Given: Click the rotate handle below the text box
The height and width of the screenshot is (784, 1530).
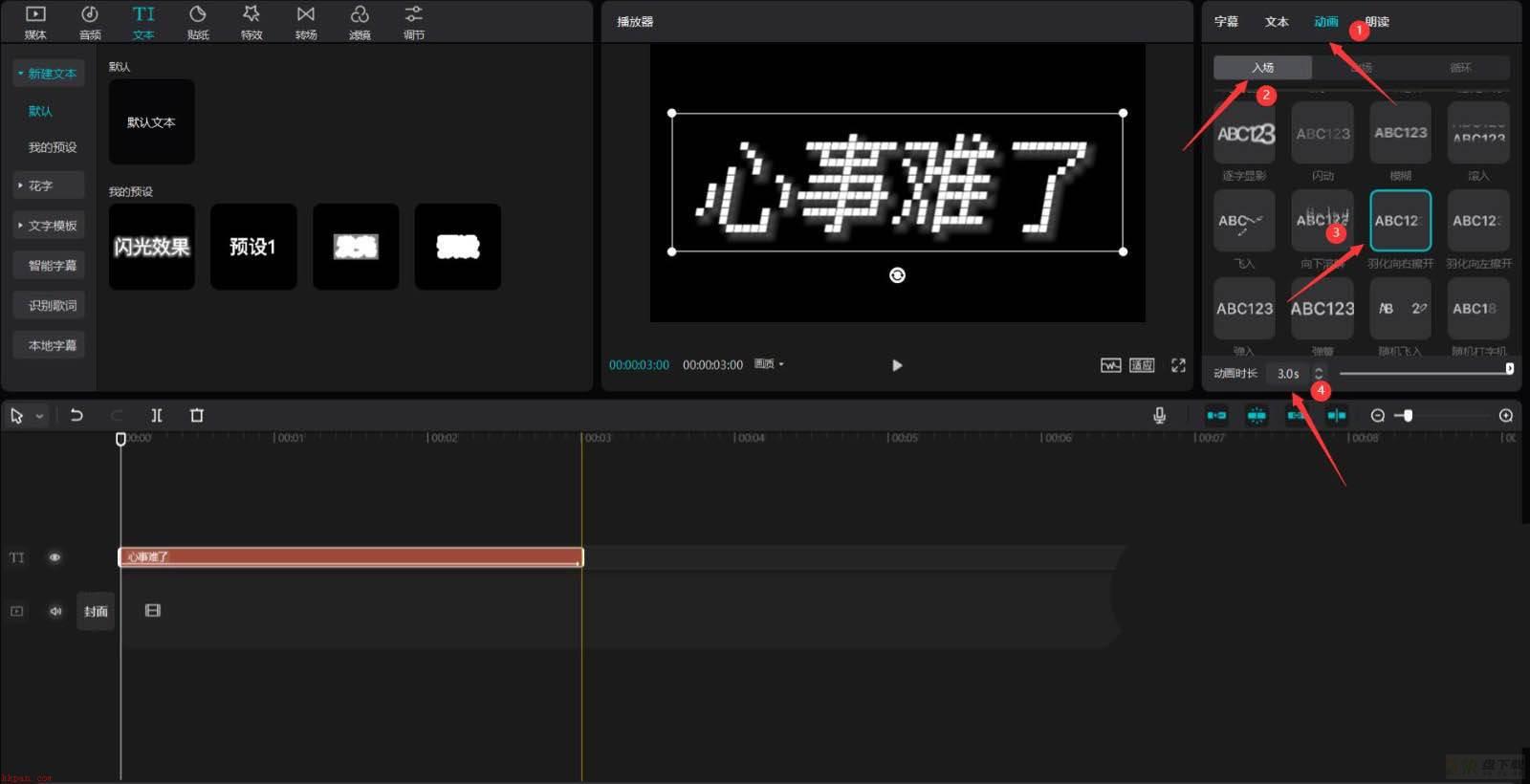Looking at the screenshot, I should point(897,275).
